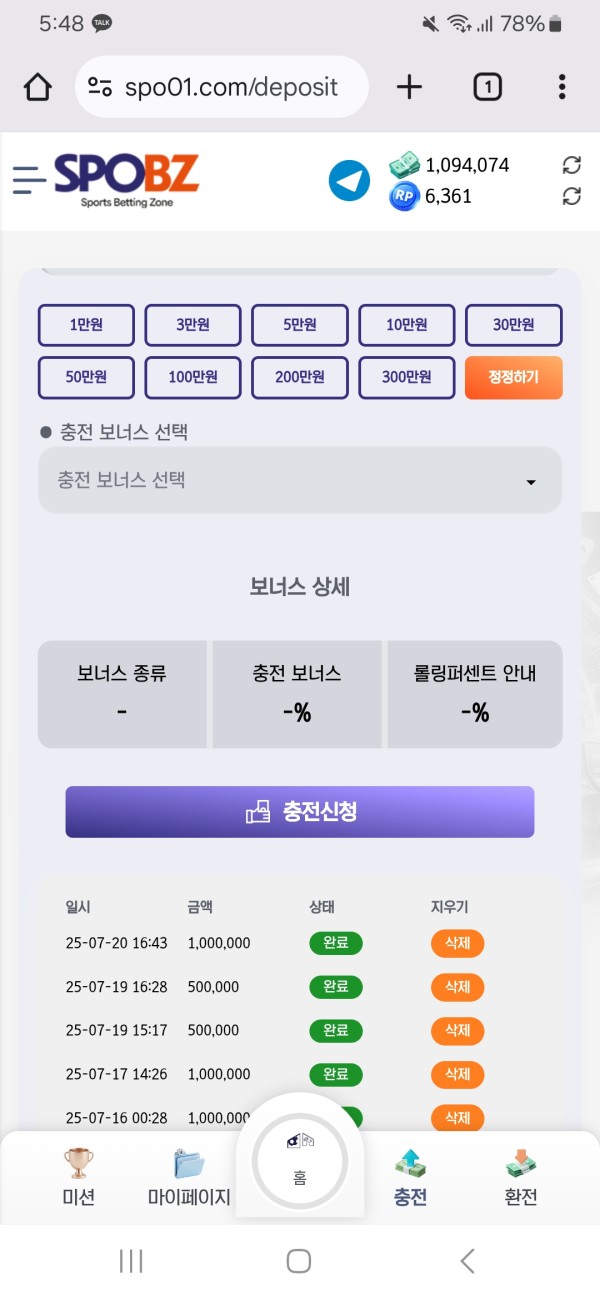This screenshot has height=1300, width=600.
Task: Tap the blue Telegram icon
Action: pos(349,181)
